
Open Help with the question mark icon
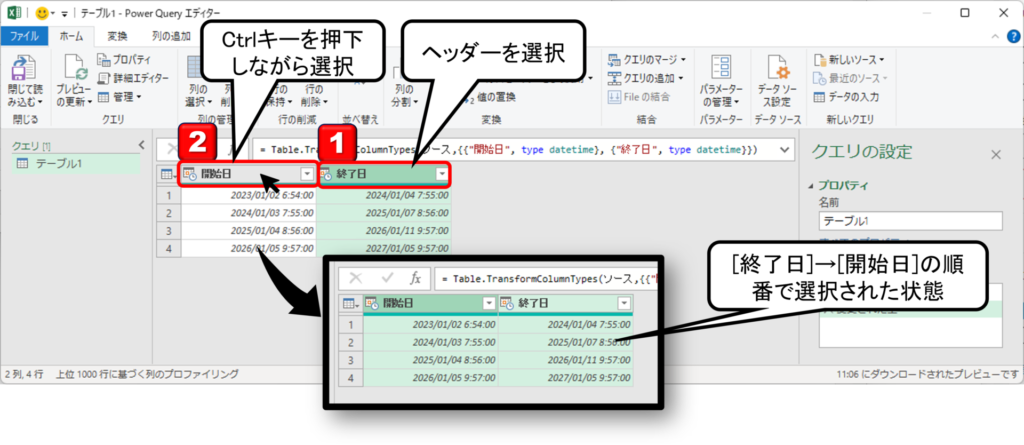(1013, 37)
